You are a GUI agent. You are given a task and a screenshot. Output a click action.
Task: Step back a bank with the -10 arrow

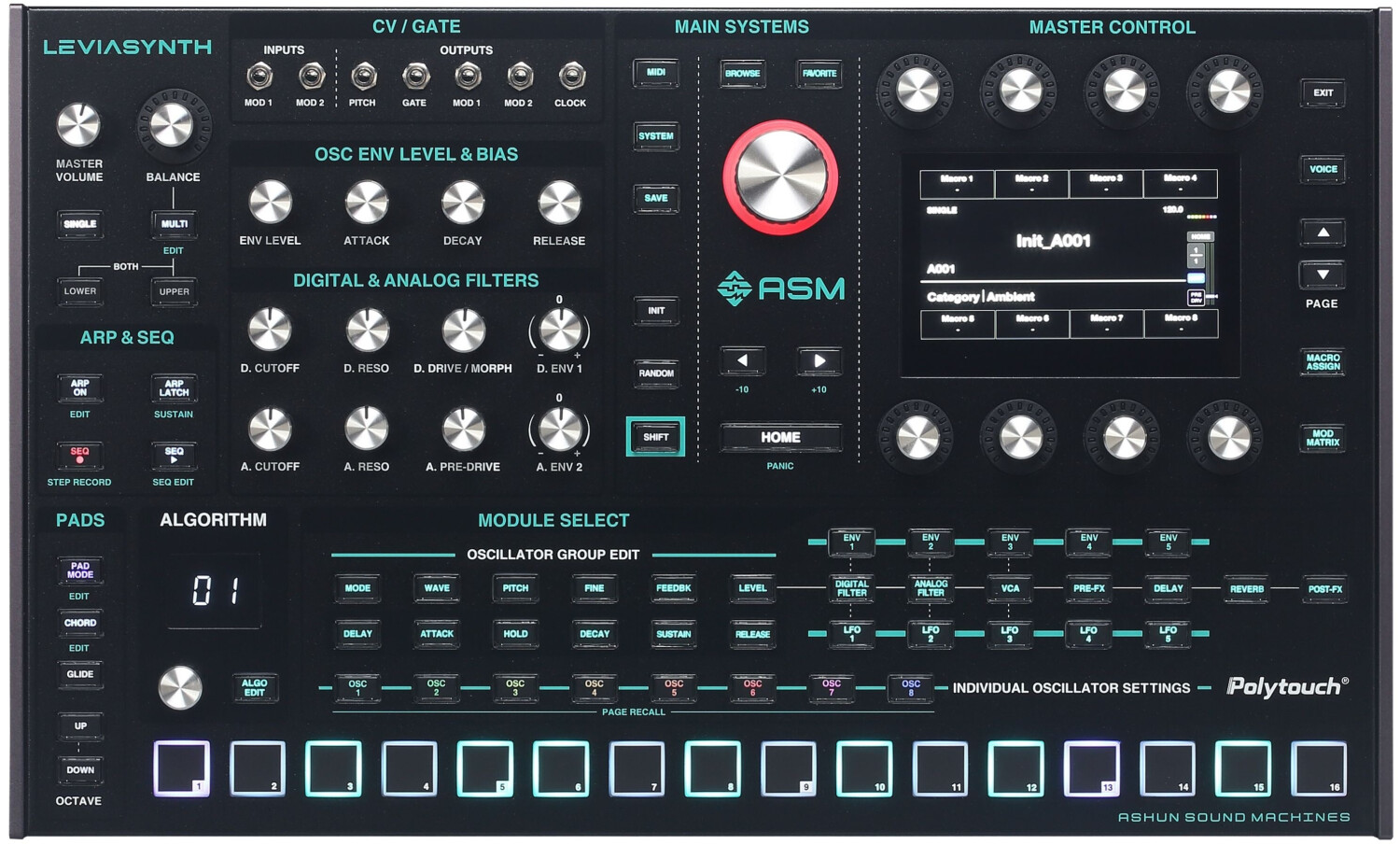(x=742, y=360)
